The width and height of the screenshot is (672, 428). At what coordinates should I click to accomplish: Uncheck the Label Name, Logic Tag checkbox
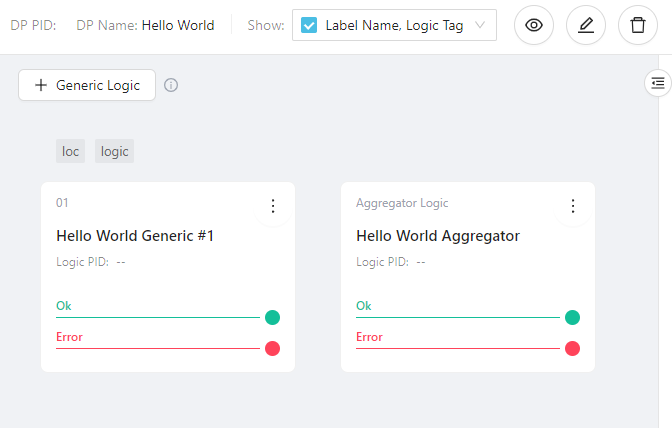click(310, 25)
